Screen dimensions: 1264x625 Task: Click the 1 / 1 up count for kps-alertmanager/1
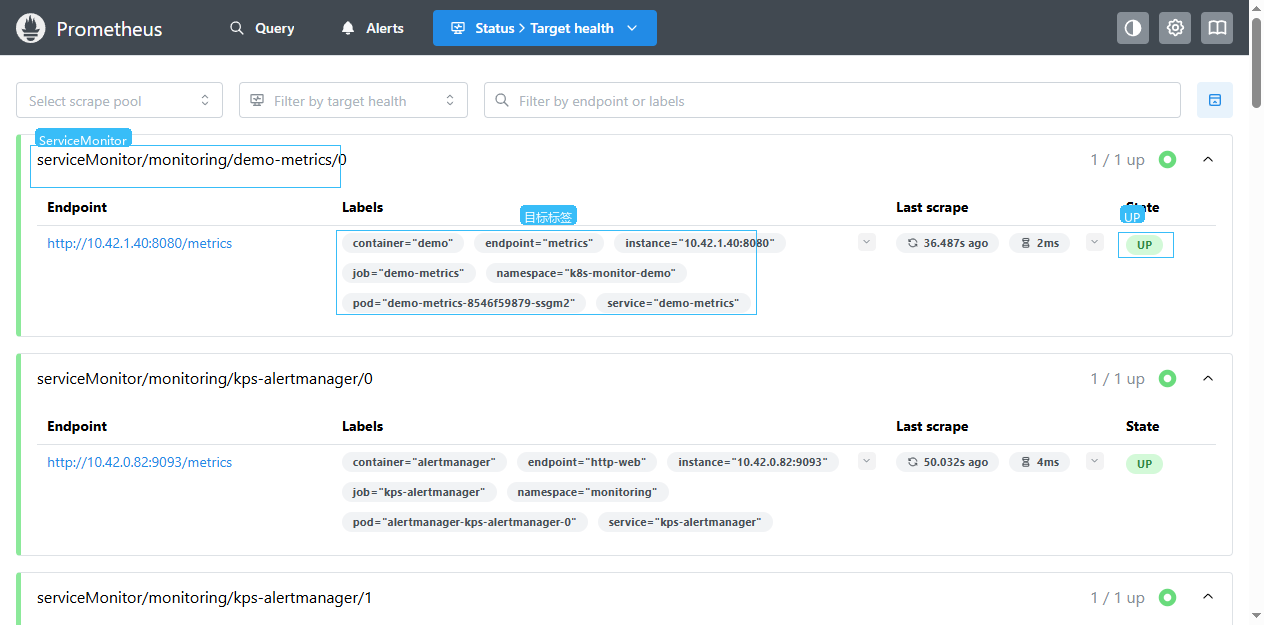click(1117, 598)
